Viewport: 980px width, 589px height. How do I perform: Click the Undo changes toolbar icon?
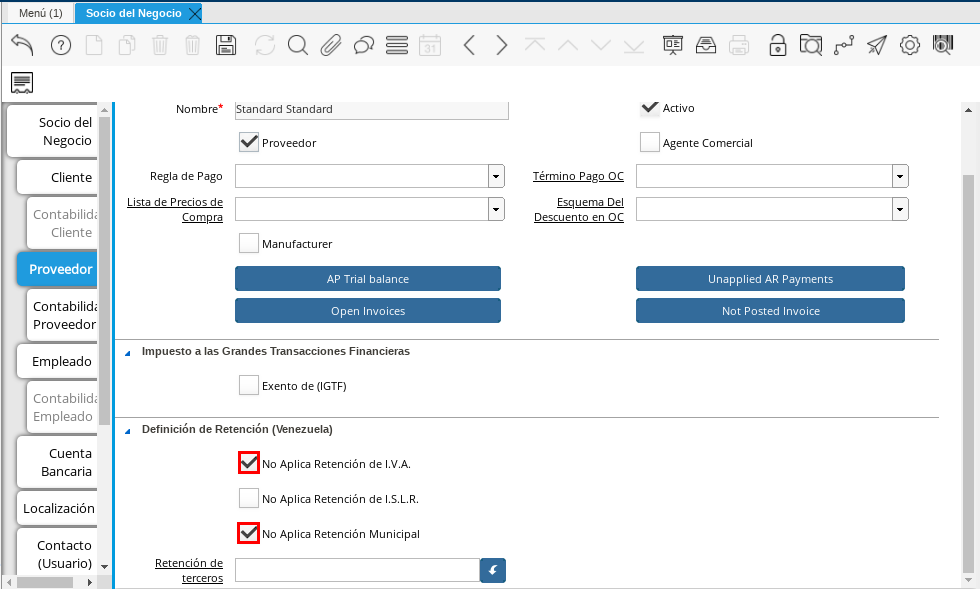click(22, 45)
